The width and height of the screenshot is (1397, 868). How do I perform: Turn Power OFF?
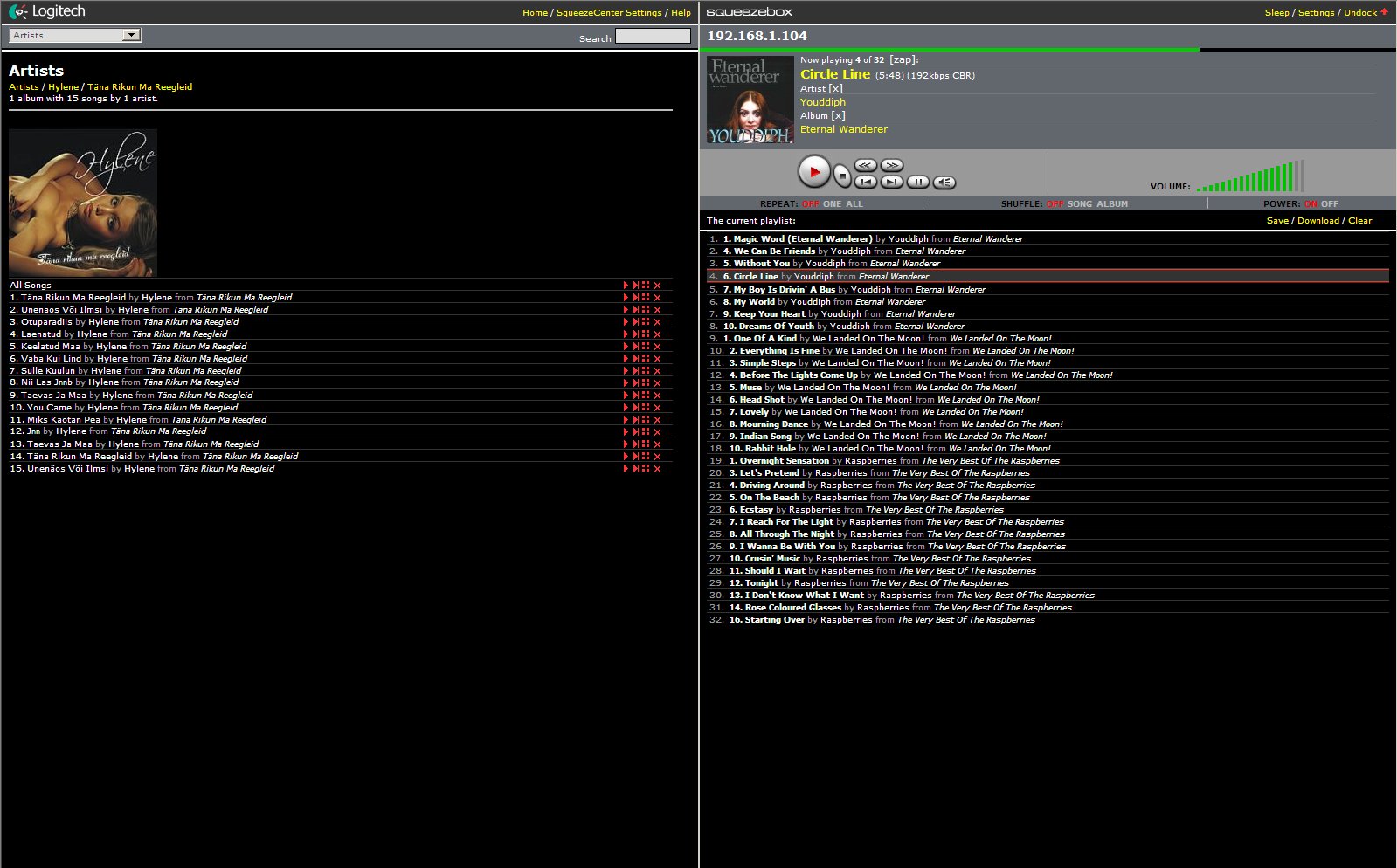click(x=1330, y=204)
